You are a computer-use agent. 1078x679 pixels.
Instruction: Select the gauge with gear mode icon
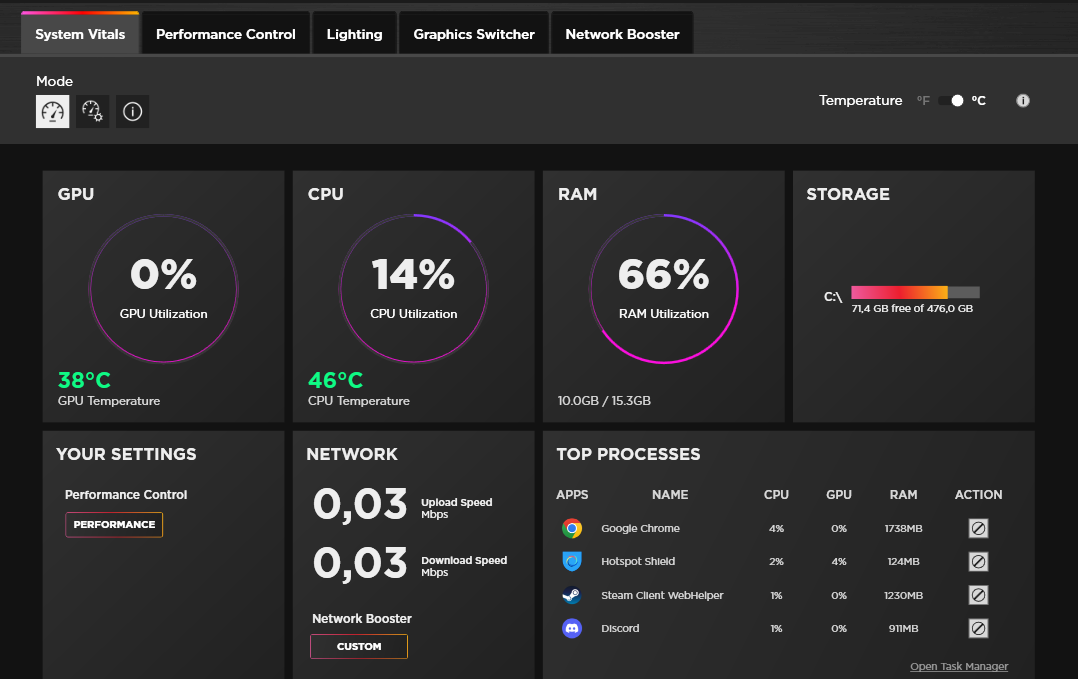[92, 111]
